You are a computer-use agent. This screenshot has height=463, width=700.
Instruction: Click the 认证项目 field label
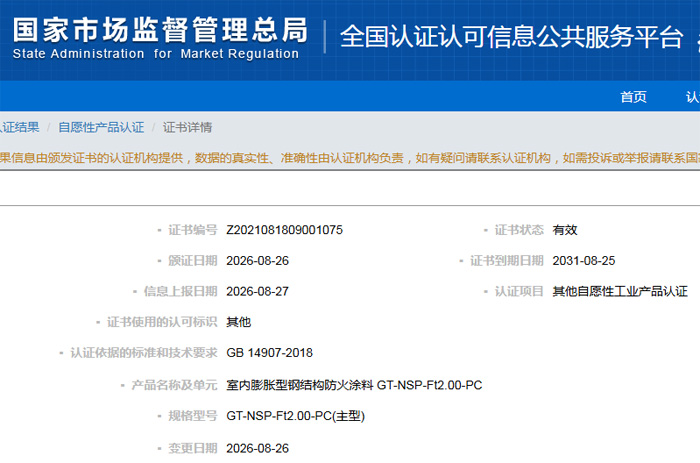tap(519, 292)
